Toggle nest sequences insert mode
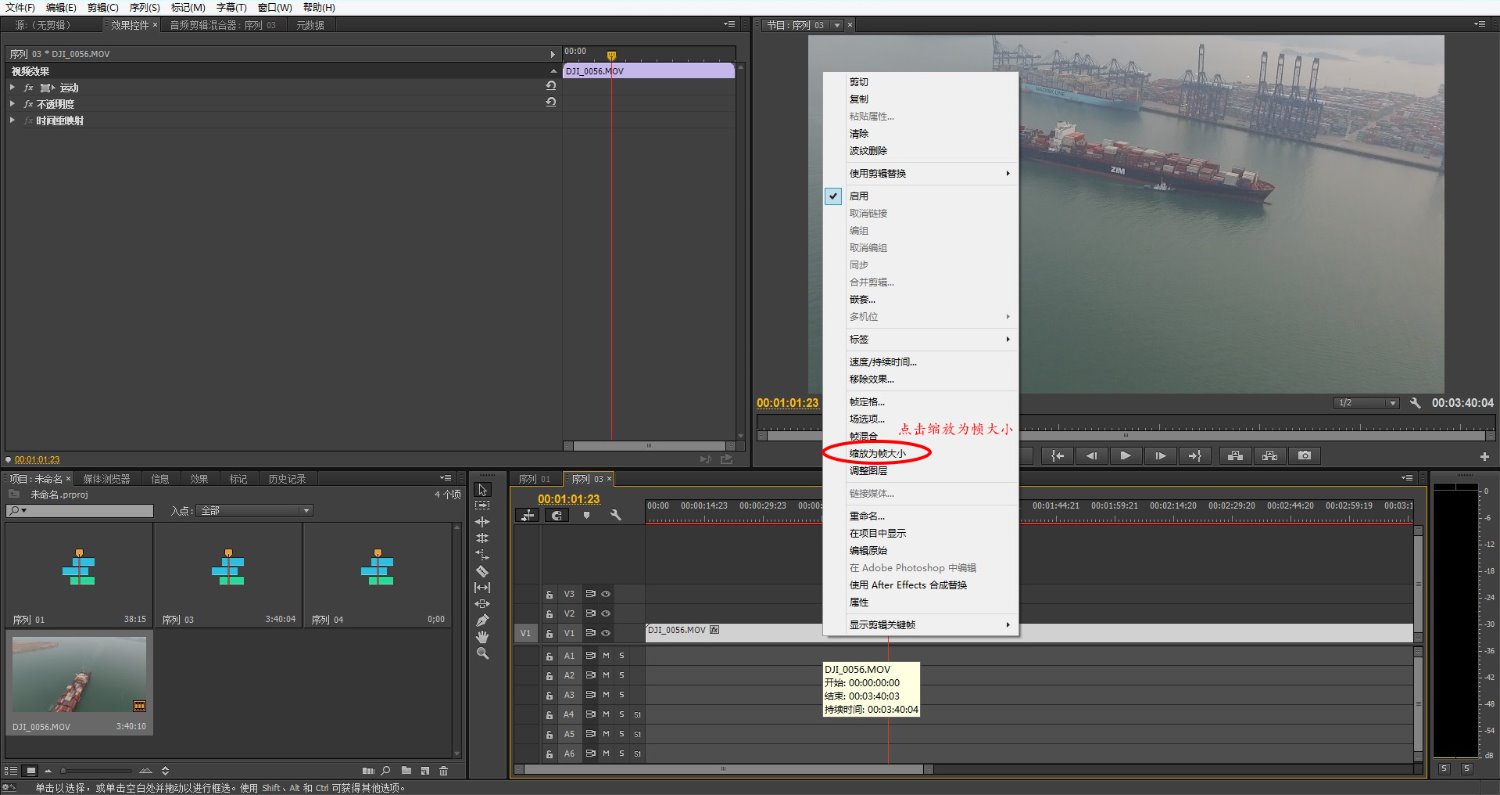The image size is (1500, 795). [x=527, y=515]
